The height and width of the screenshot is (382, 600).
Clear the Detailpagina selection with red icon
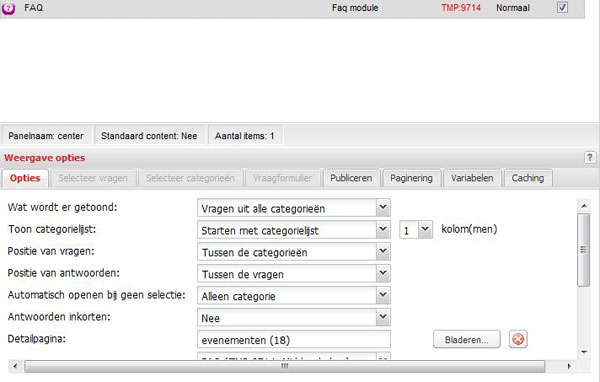click(x=518, y=339)
